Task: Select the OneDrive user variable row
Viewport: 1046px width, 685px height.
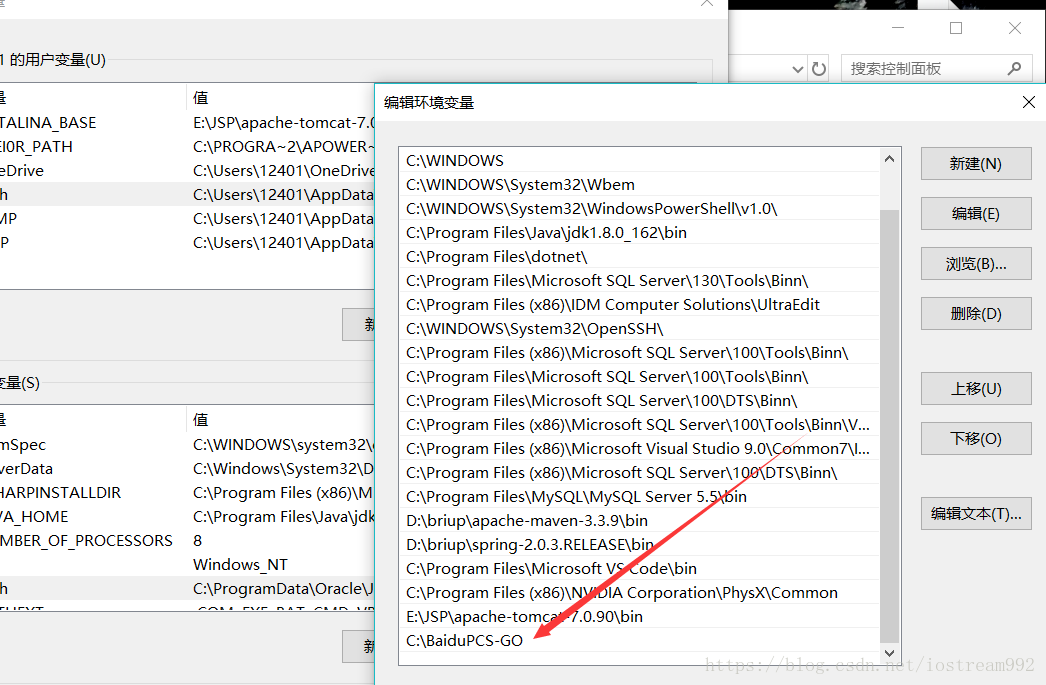Action: click(187, 171)
